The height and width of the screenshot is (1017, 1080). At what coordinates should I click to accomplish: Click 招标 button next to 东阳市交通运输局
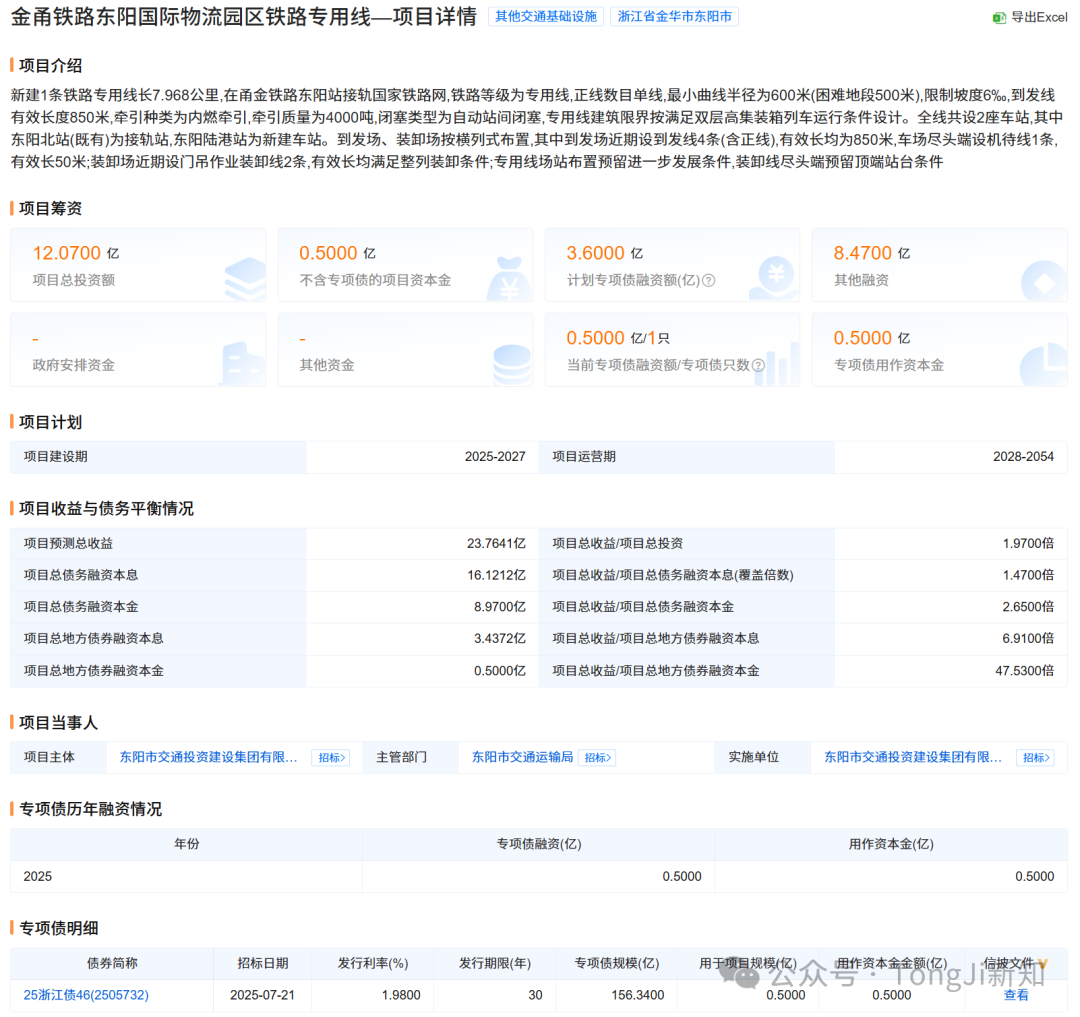point(596,758)
